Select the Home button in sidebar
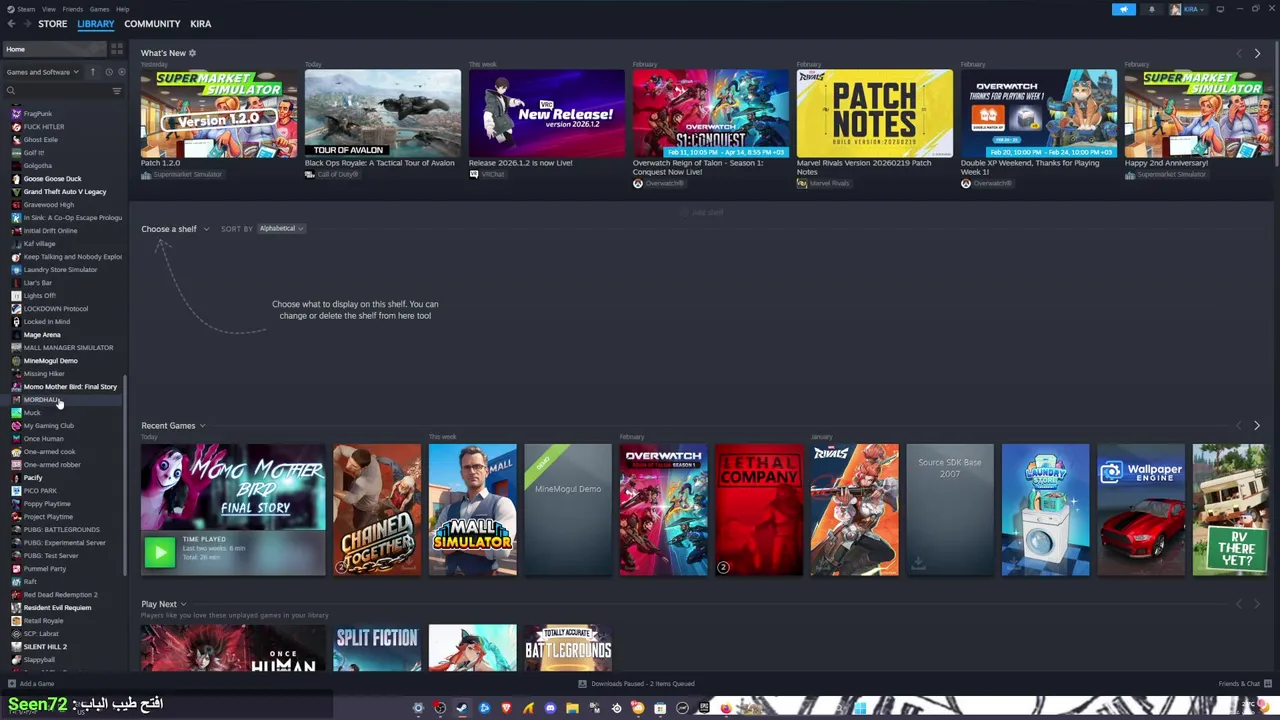This screenshot has height=720, width=1280. tap(54, 49)
